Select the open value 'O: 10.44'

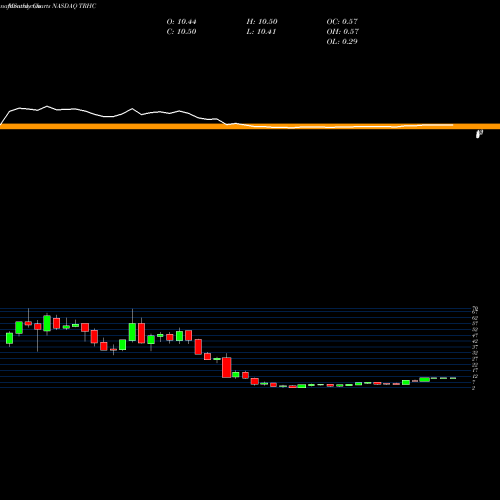[x=181, y=22]
